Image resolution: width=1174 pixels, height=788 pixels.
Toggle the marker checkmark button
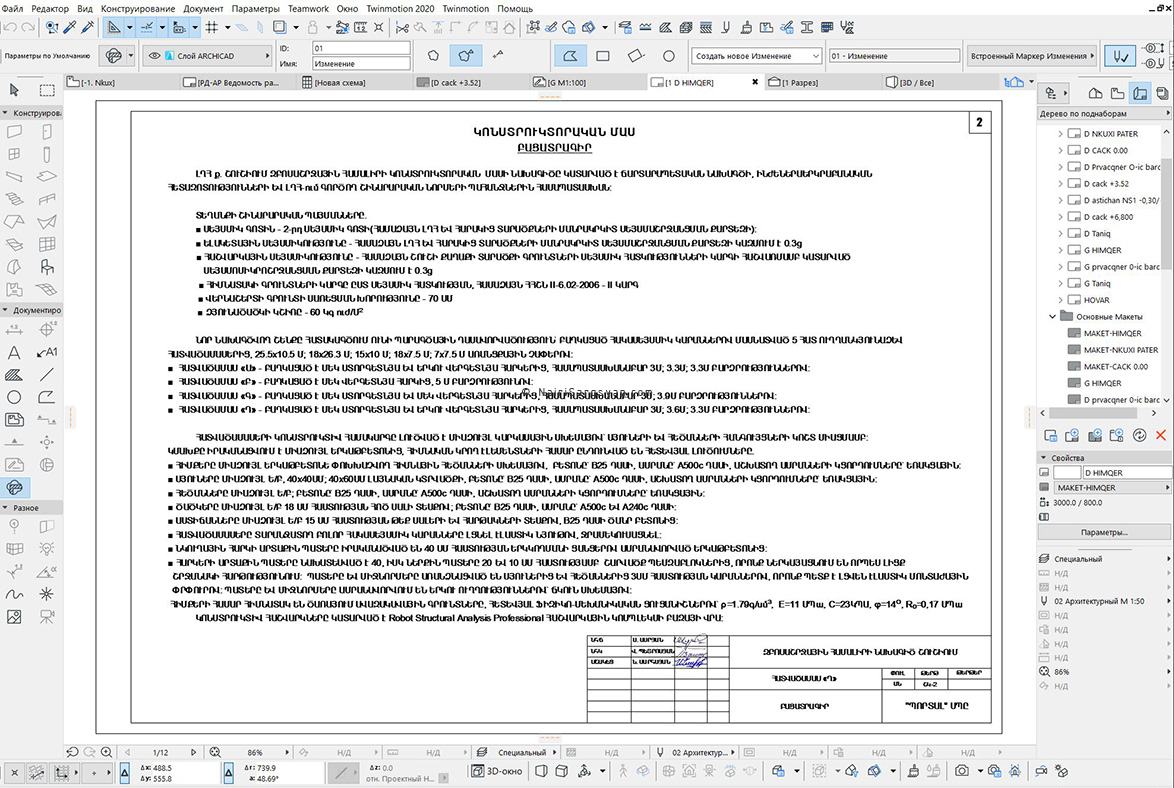point(1120,56)
